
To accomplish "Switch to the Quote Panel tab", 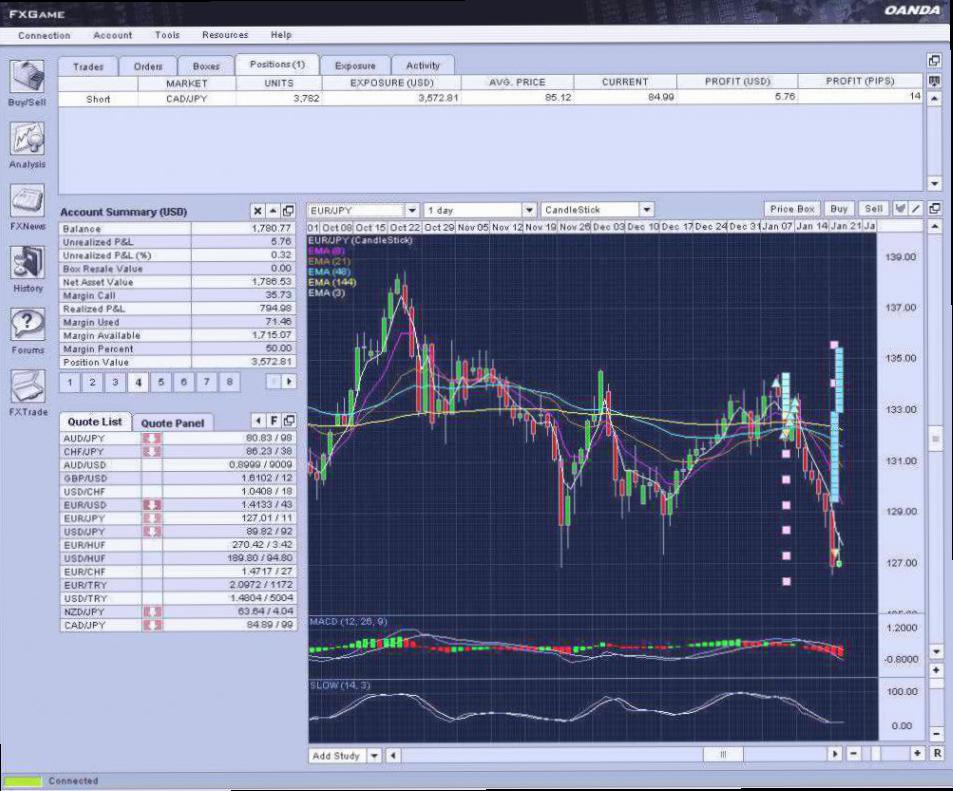I will click(173, 423).
